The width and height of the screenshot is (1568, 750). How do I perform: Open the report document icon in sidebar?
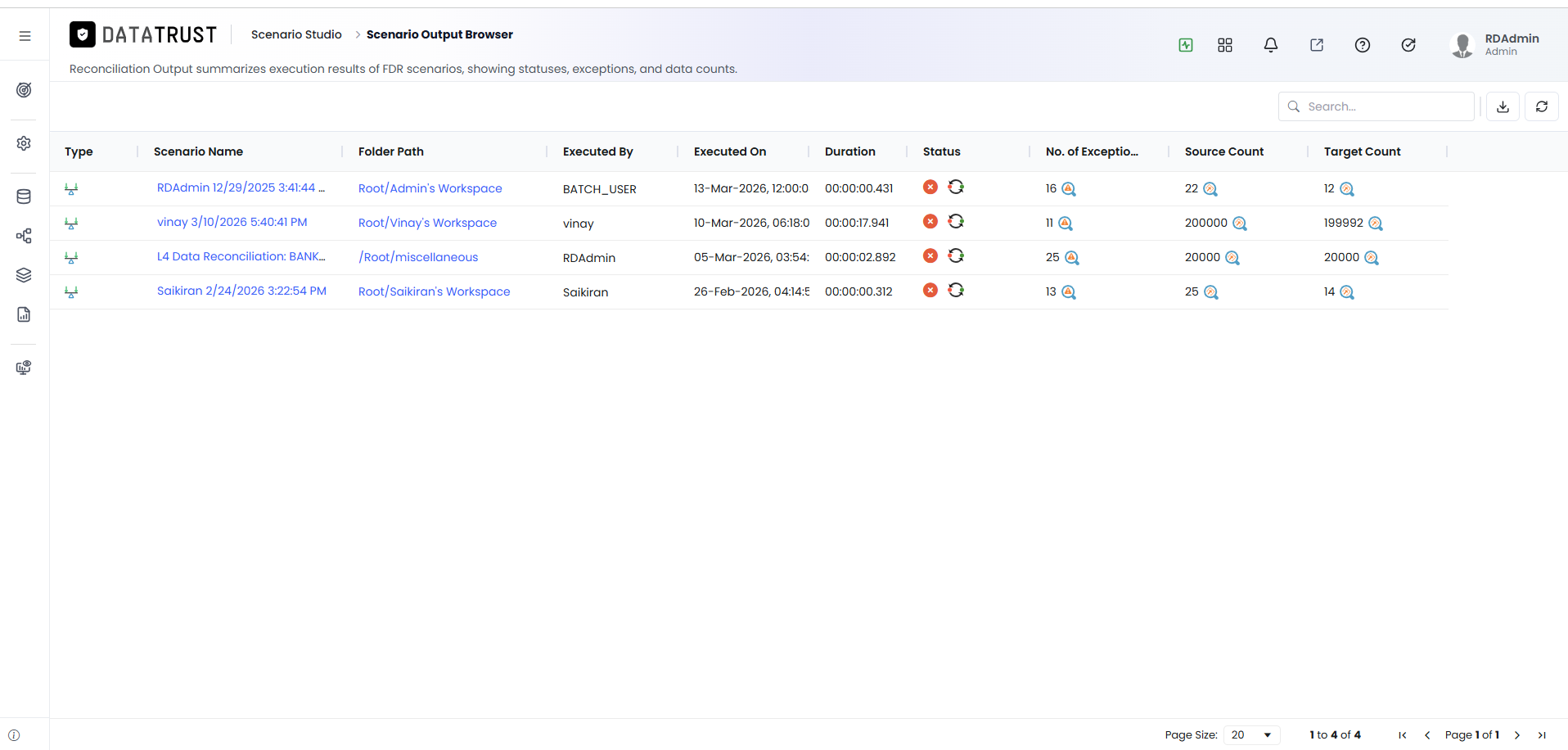pyautogui.click(x=24, y=314)
